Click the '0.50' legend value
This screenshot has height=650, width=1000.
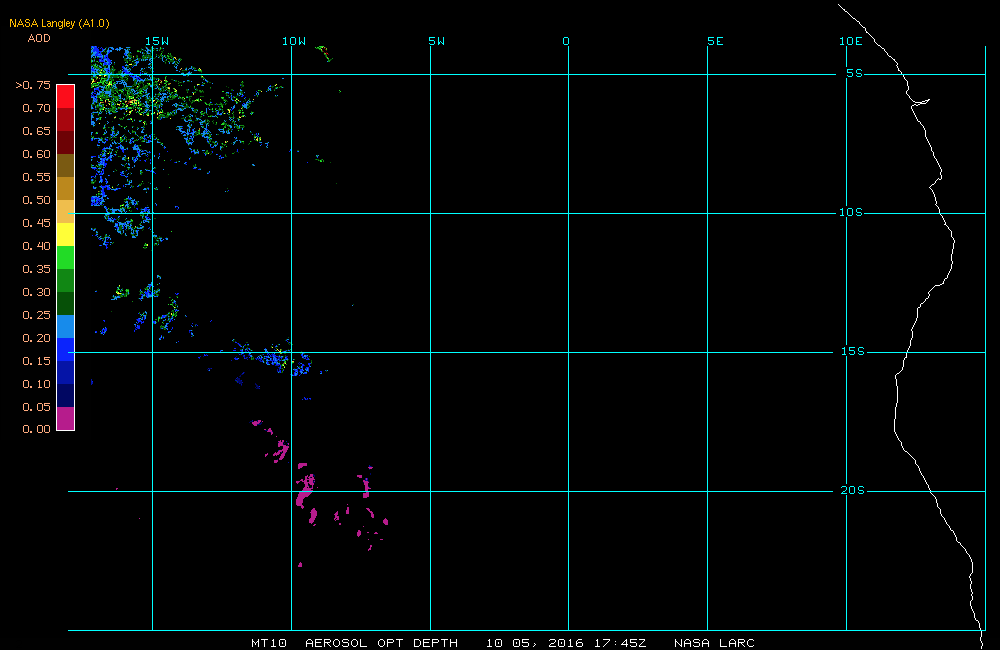36,200
